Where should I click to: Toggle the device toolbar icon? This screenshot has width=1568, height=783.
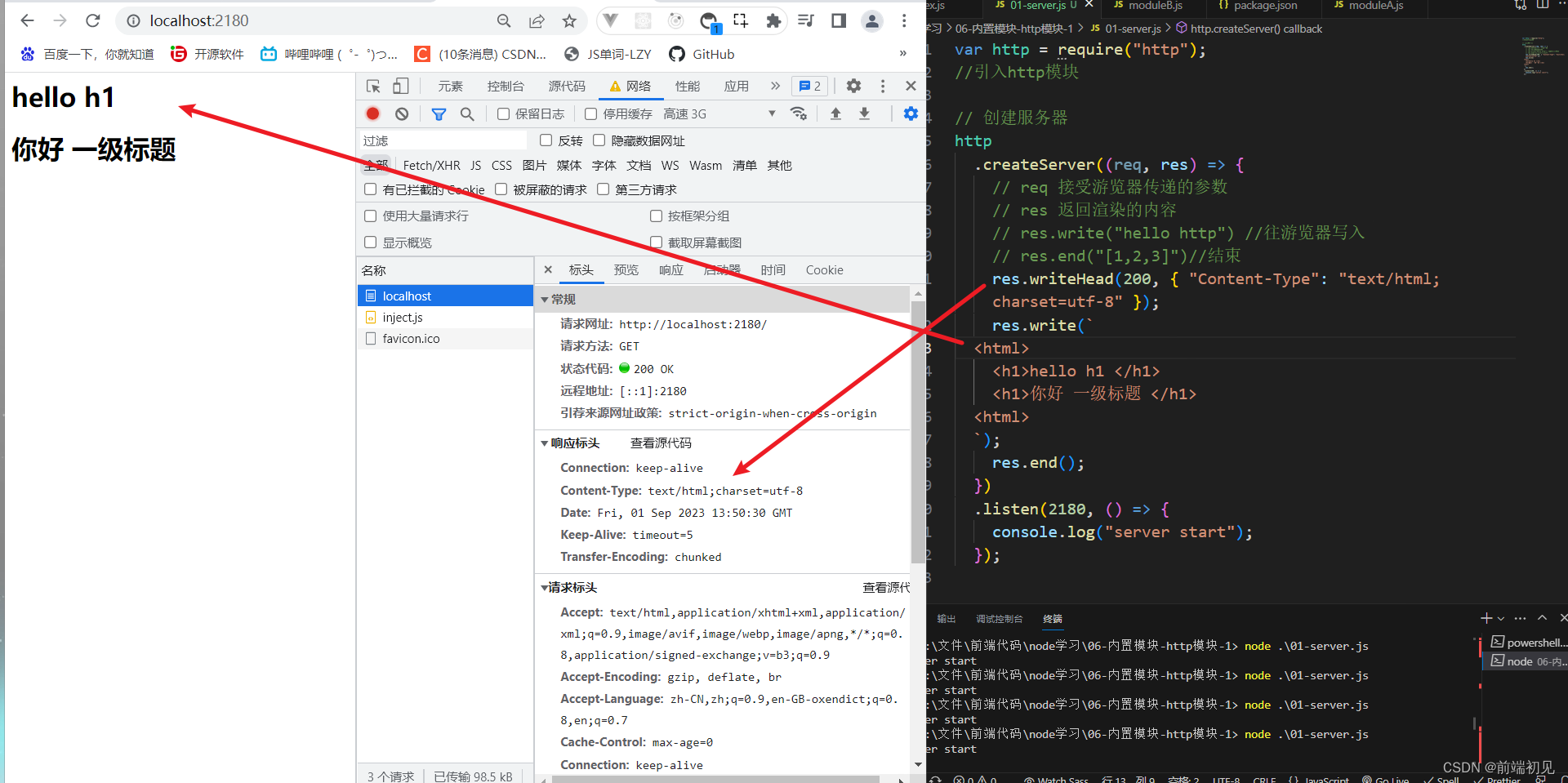(400, 86)
